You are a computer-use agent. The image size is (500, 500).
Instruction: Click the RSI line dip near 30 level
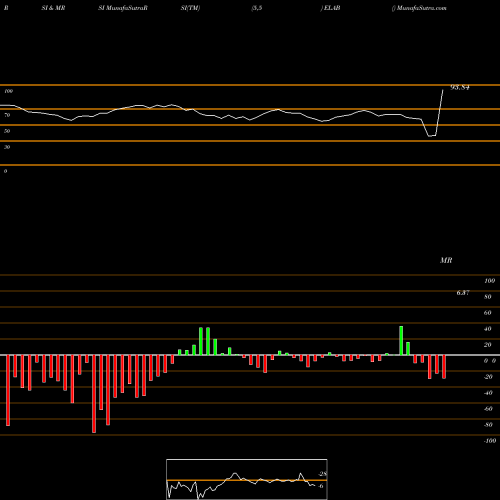point(432,135)
